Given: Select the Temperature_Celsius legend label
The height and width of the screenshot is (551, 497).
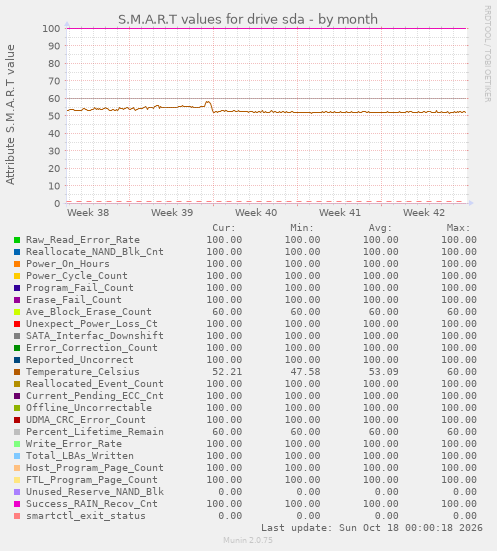Looking at the screenshot, I should click(83, 372).
